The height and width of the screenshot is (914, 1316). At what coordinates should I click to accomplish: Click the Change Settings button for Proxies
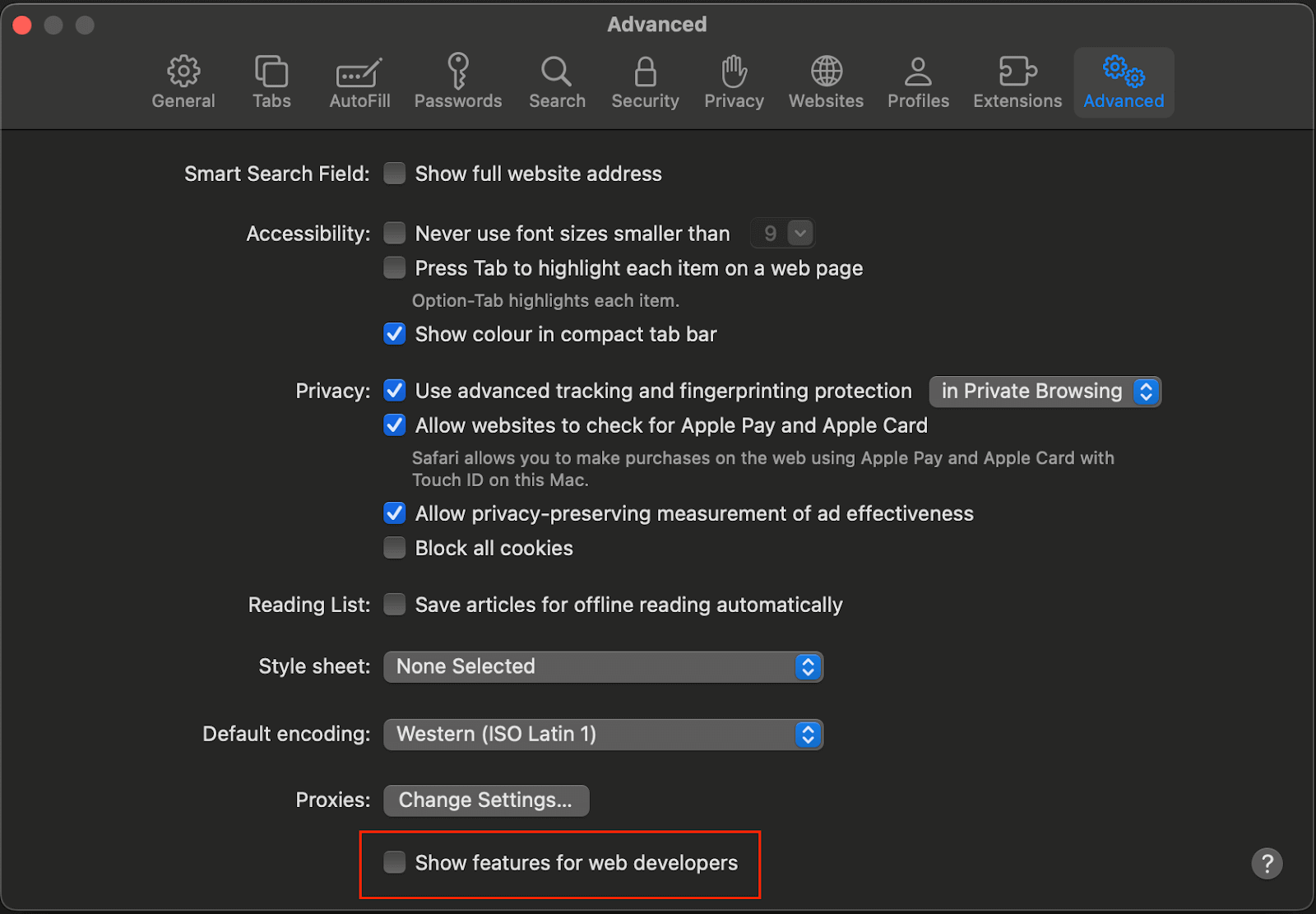point(485,800)
